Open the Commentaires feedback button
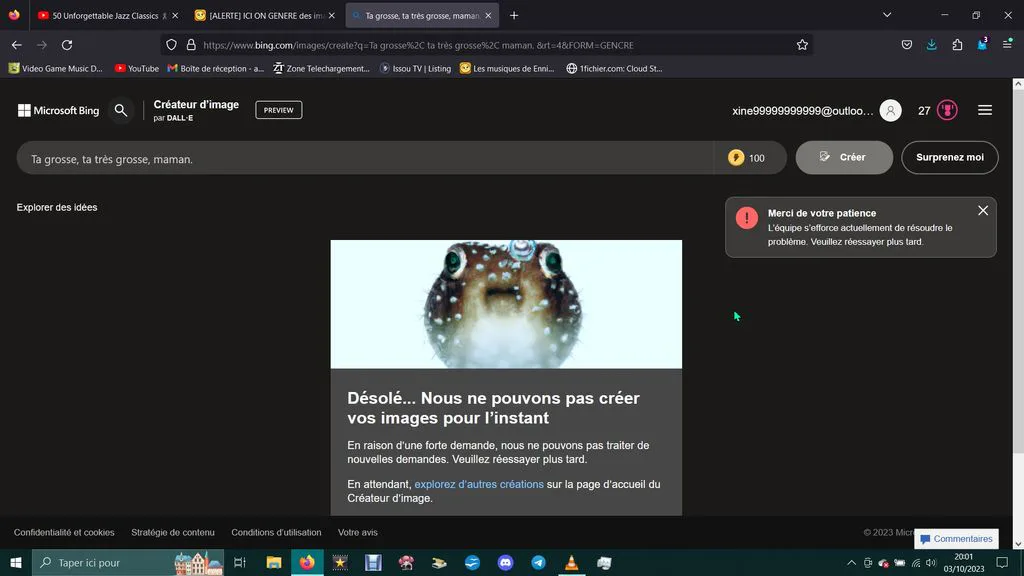1024x576 pixels. pos(956,539)
